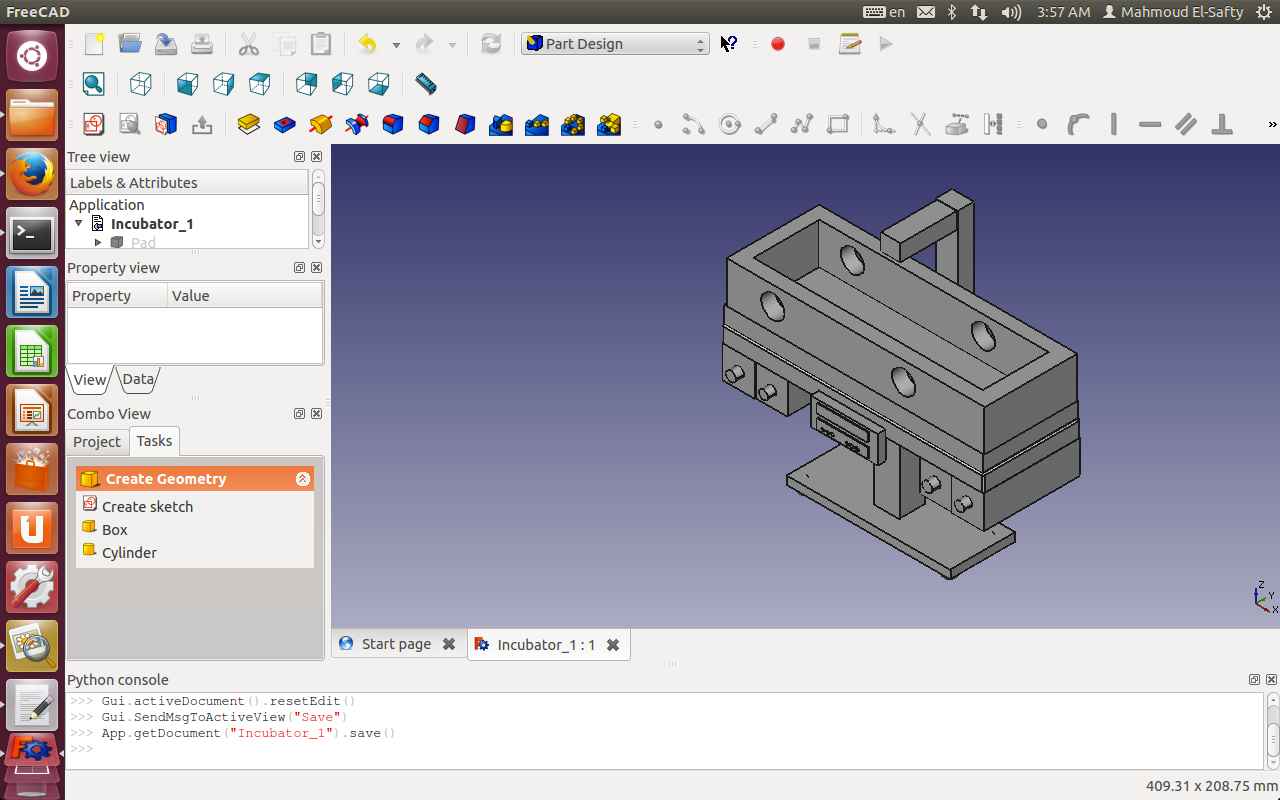This screenshot has height=800, width=1280.
Task: Click the Undo arrow icon
Action: [x=368, y=44]
